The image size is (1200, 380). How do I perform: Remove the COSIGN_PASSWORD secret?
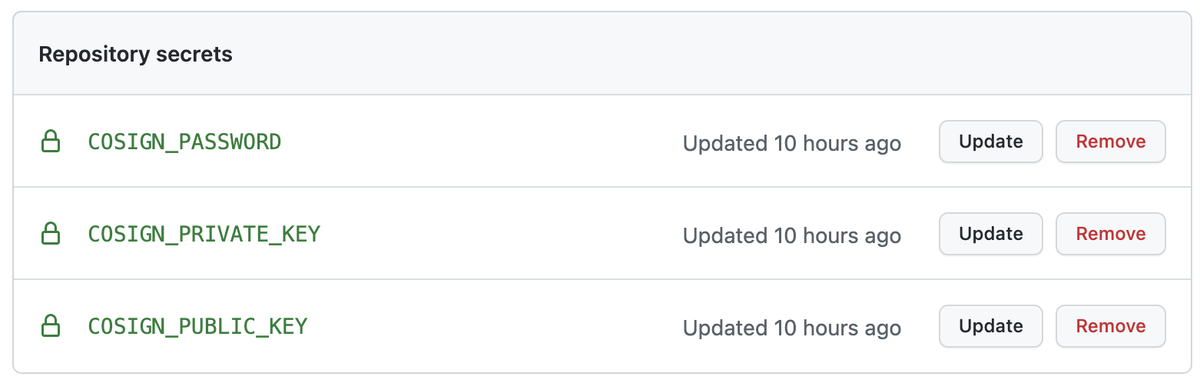[x=1111, y=142]
